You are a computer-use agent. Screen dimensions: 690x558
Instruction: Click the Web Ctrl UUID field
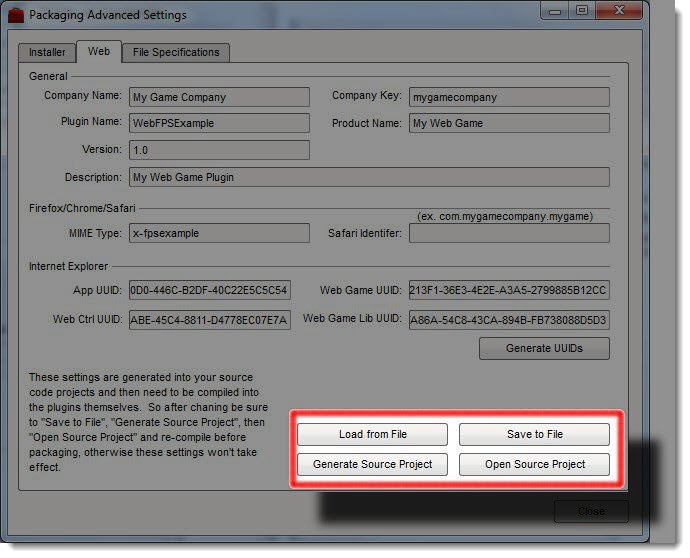click(x=209, y=320)
